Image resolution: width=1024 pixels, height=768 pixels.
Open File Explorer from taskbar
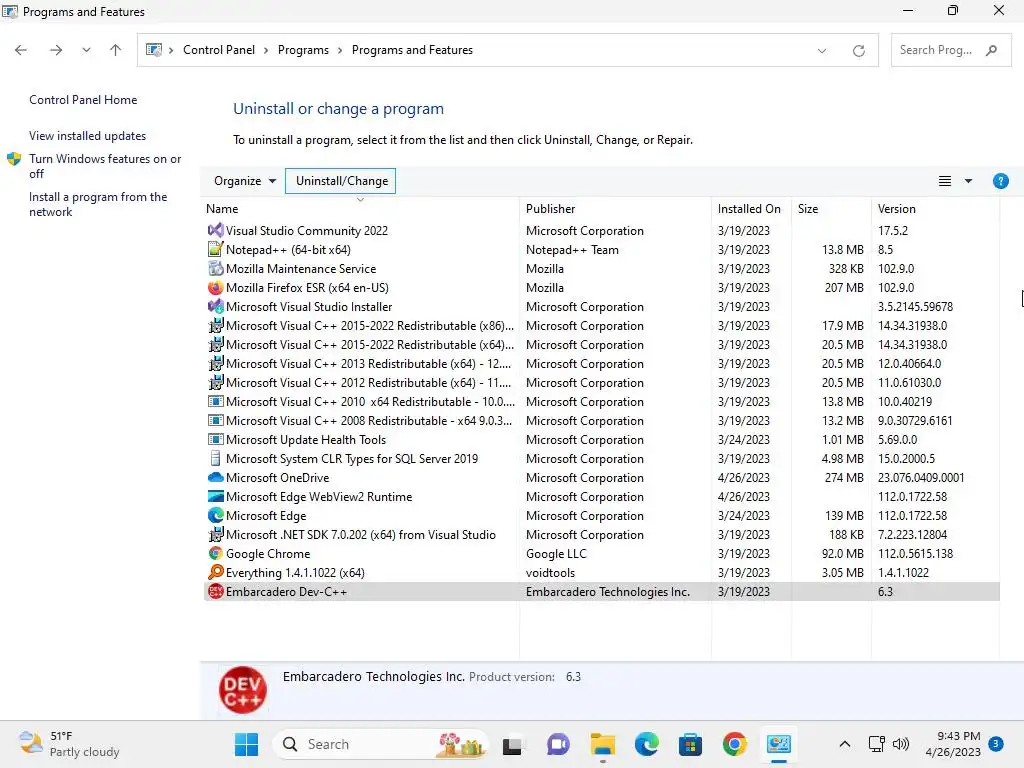coord(602,744)
